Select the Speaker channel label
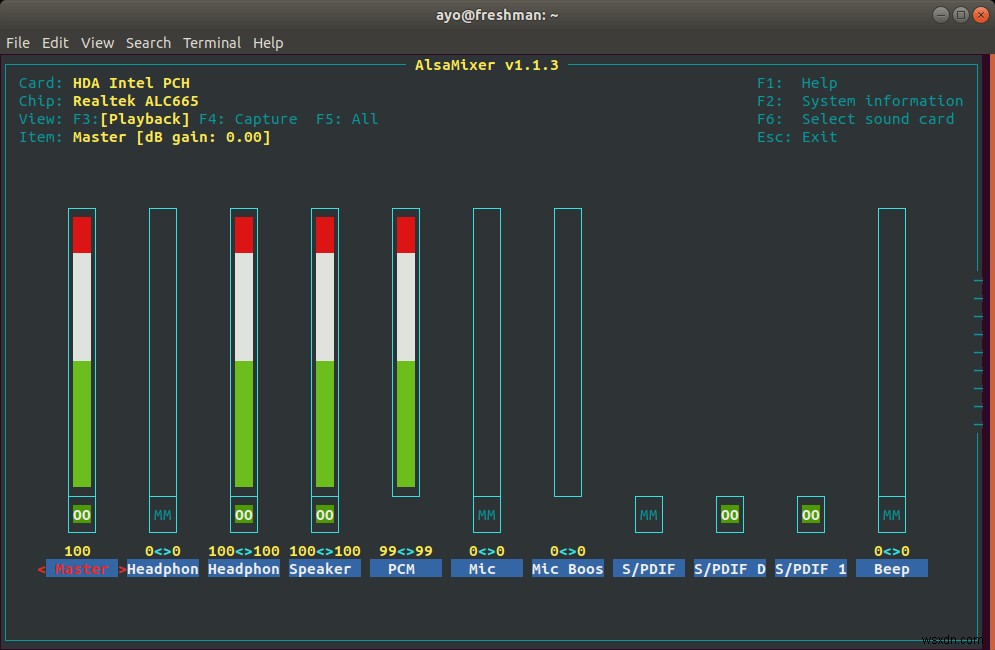This screenshot has width=995, height=650. click(324, 568)
